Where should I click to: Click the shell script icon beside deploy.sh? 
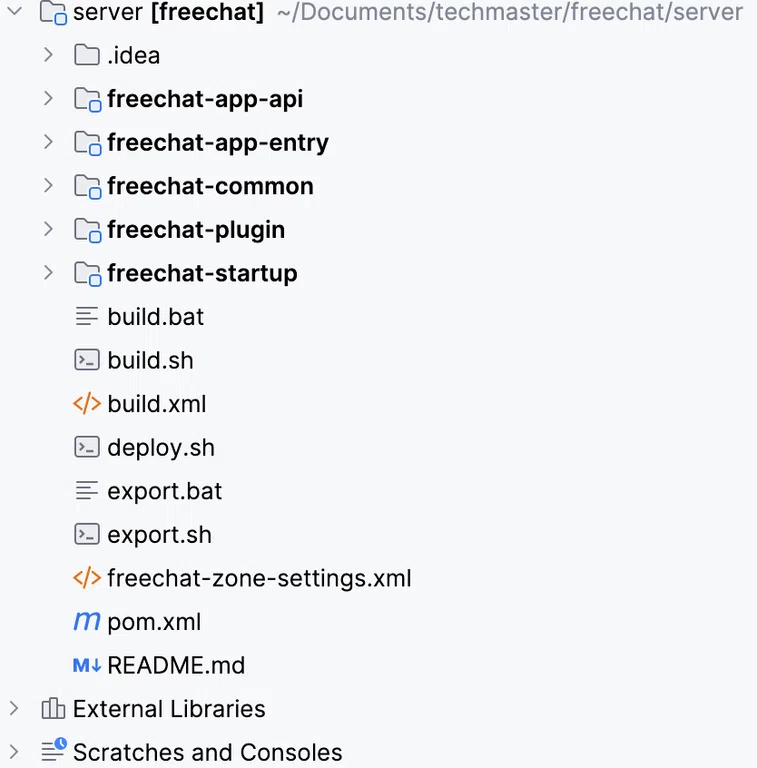click(87, 447)
